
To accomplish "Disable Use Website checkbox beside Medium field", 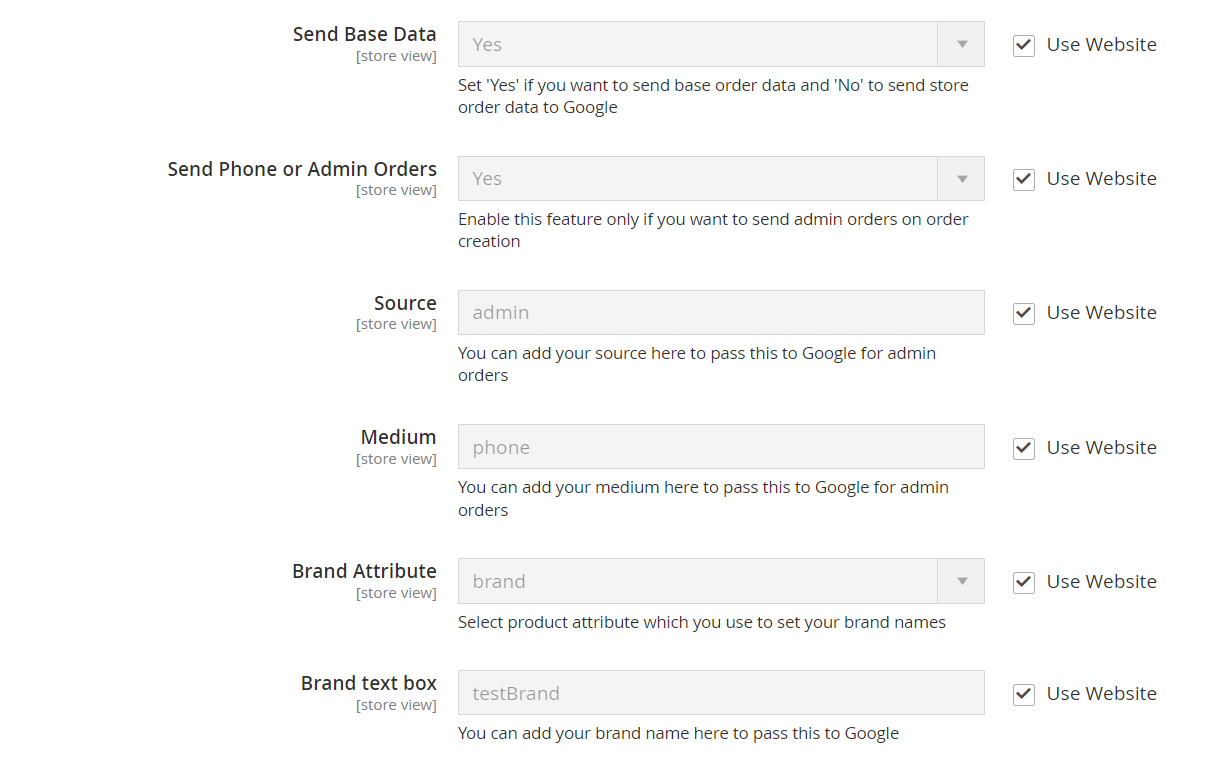I will tap(1023, 448).
